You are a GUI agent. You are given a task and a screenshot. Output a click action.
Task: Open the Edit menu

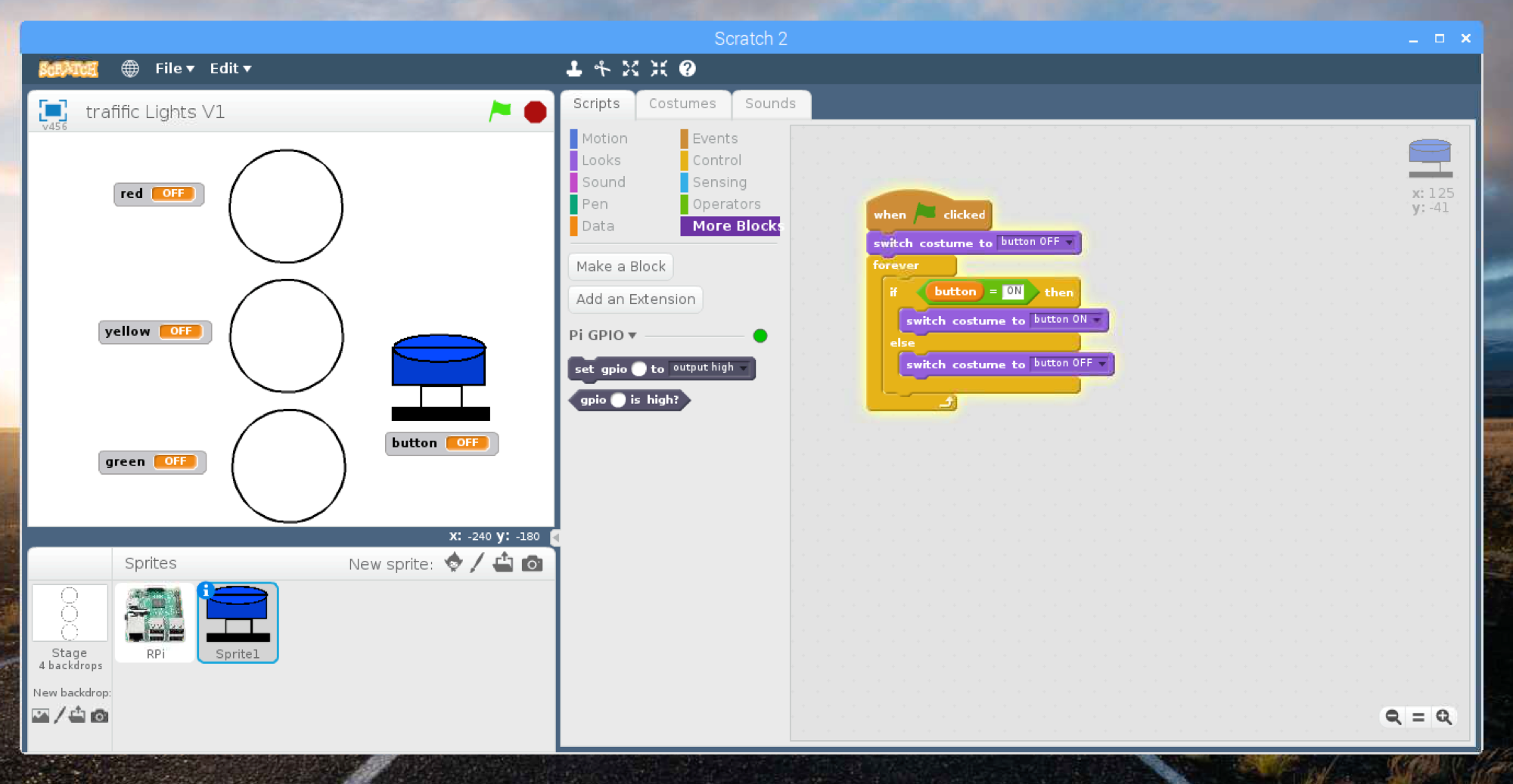pyautogui.click(x=230, y=68)
